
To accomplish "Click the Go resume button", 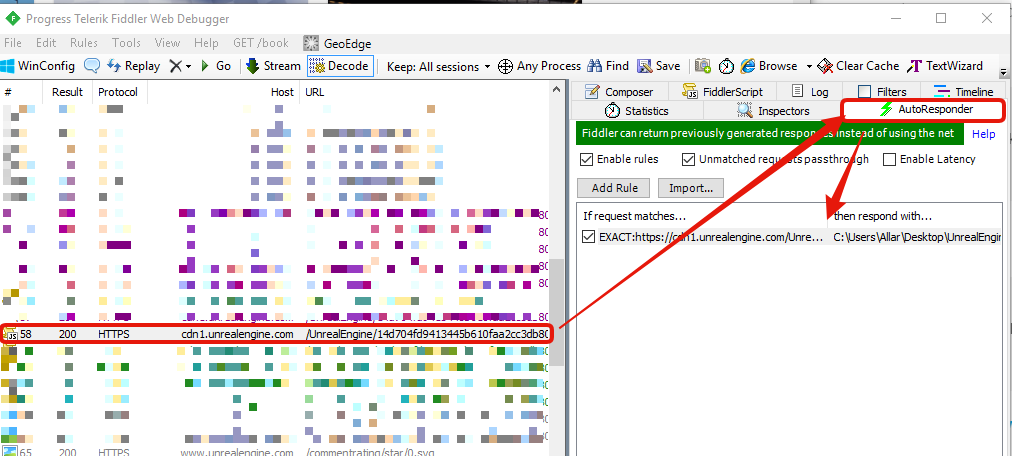I will pyautogui.click(x=216, y=66).
